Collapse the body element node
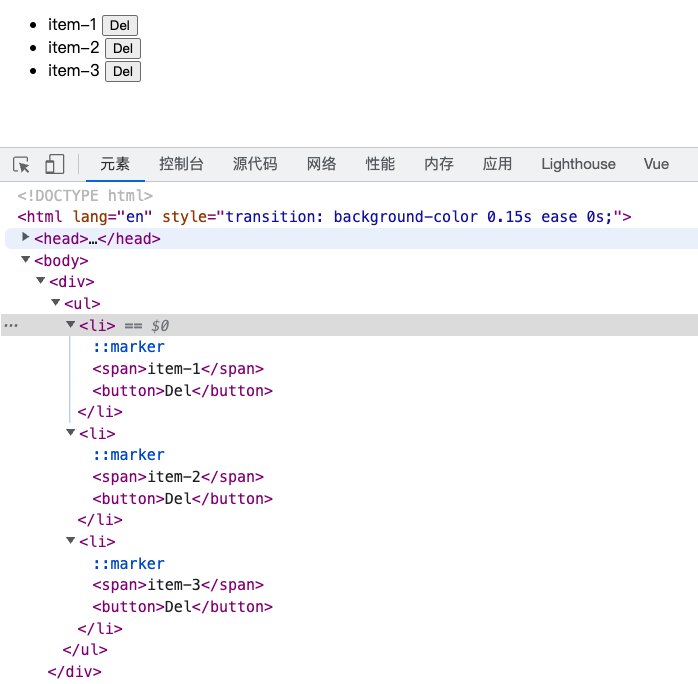This screenshot has height=684, width=698. pyautogui.click(x=26, y=259)
